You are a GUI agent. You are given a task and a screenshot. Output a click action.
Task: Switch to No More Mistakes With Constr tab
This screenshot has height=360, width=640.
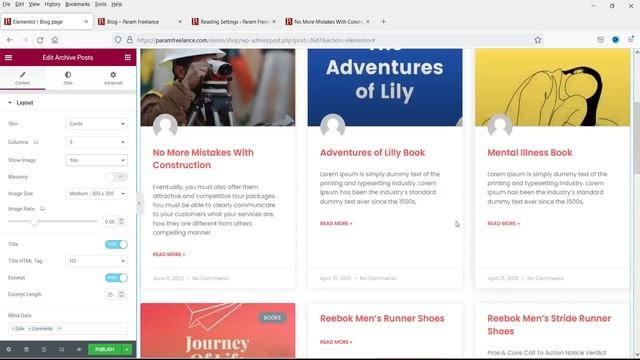coord(327,22)
